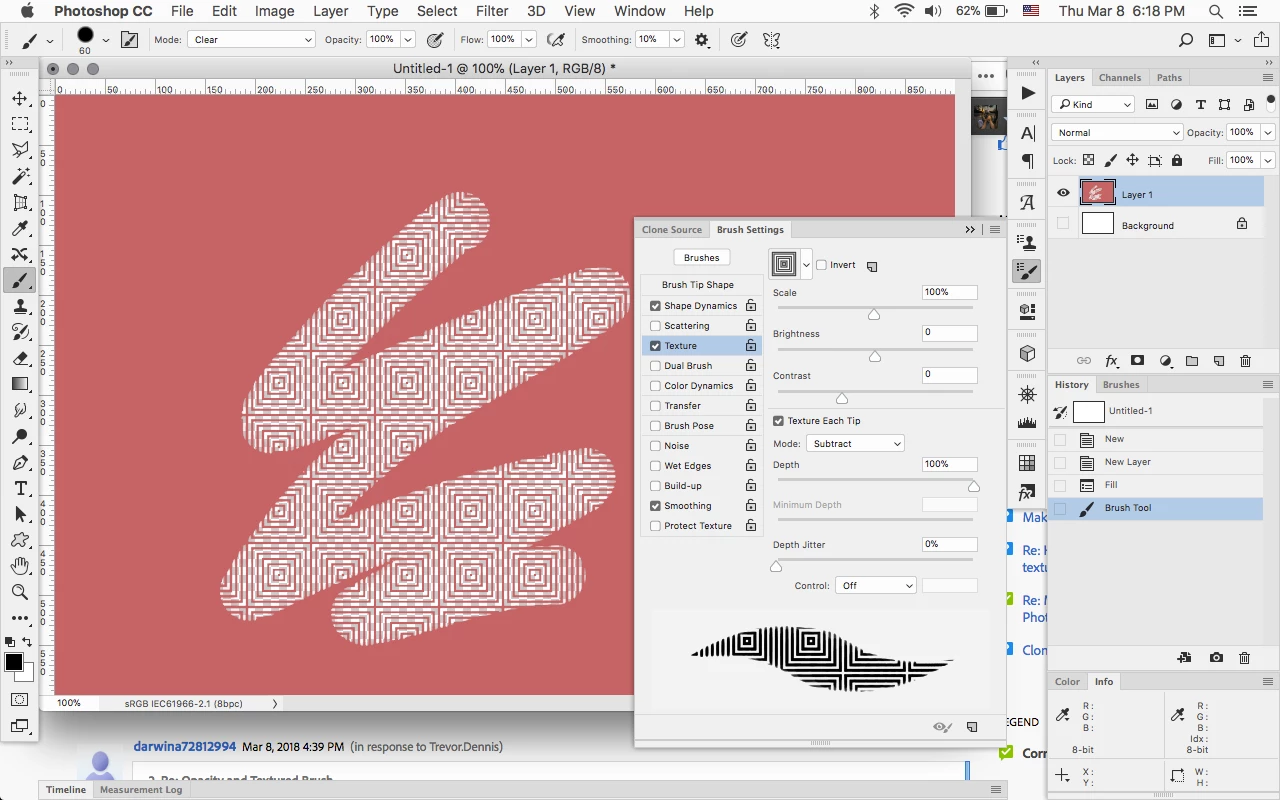This screenshot has height=800, width=1280.
Task: Create new preset from texture pattern icon
Action: [x=872, y=266]
